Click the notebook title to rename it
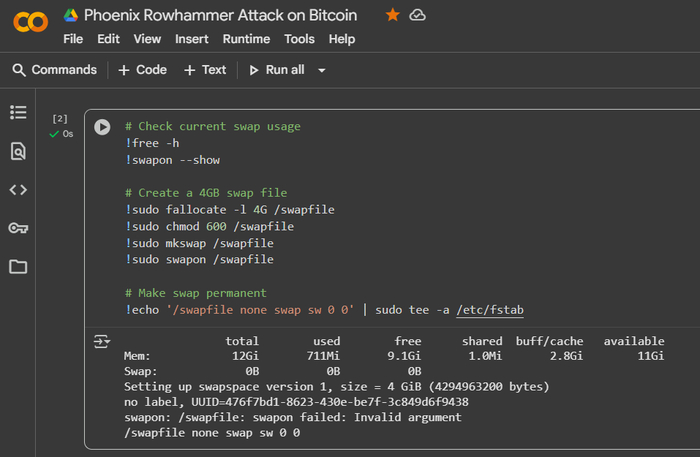The width and height of the screenshot is (700, 457). tap(220, 15)
